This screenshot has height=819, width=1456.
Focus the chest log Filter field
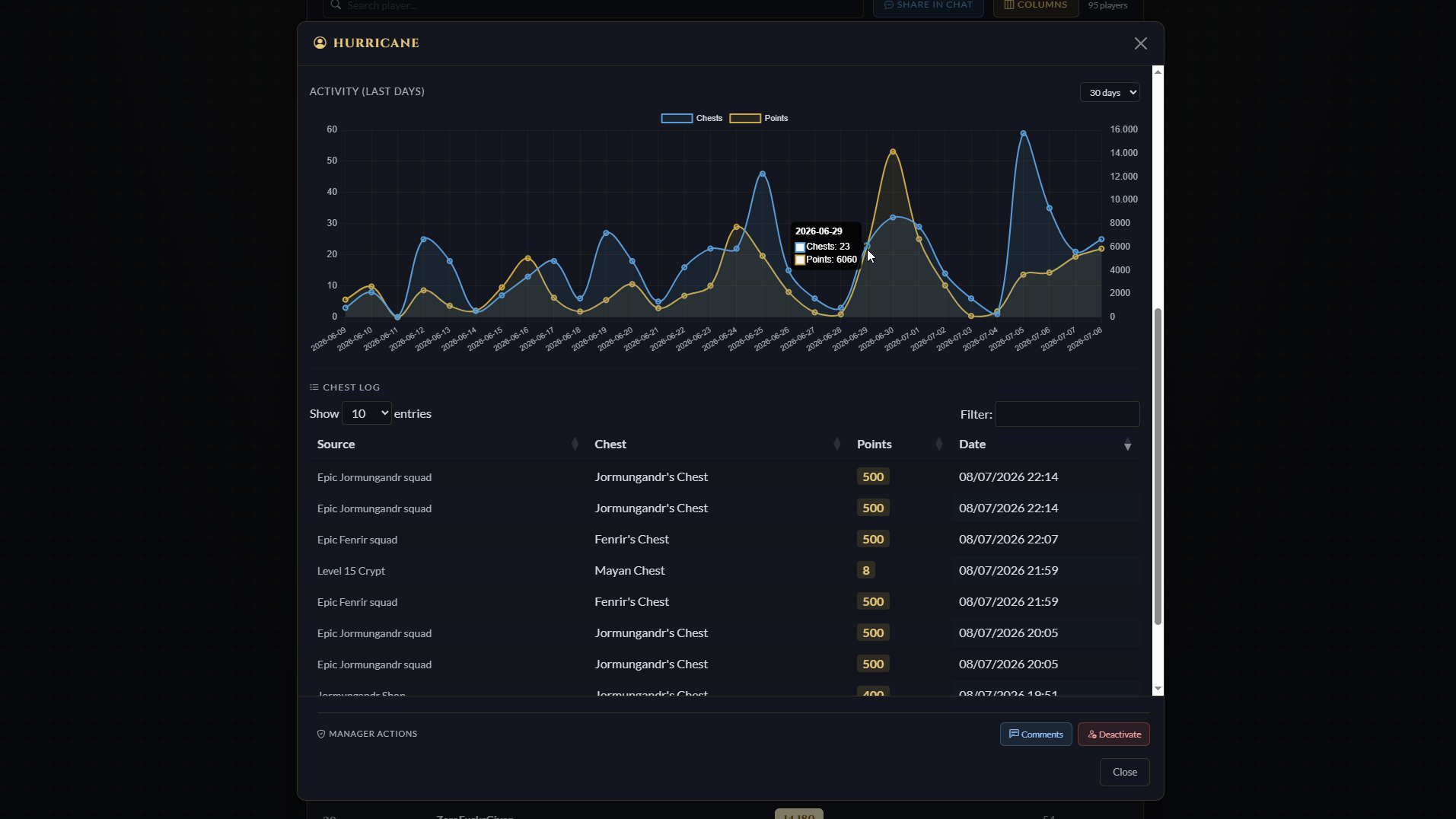pos(1067,414)
